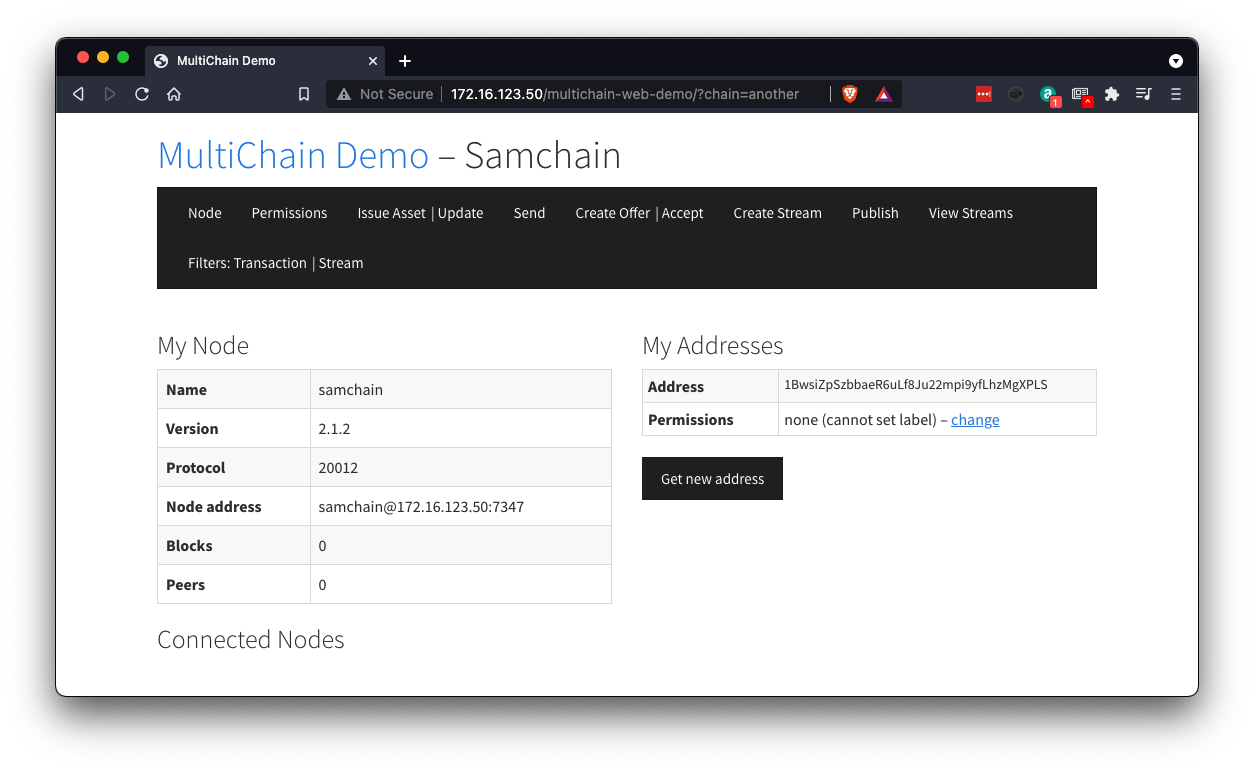Open the Stream filters page
This screenshot has width=1254, height=770.
pyautogui.click(x=341, y=263)
